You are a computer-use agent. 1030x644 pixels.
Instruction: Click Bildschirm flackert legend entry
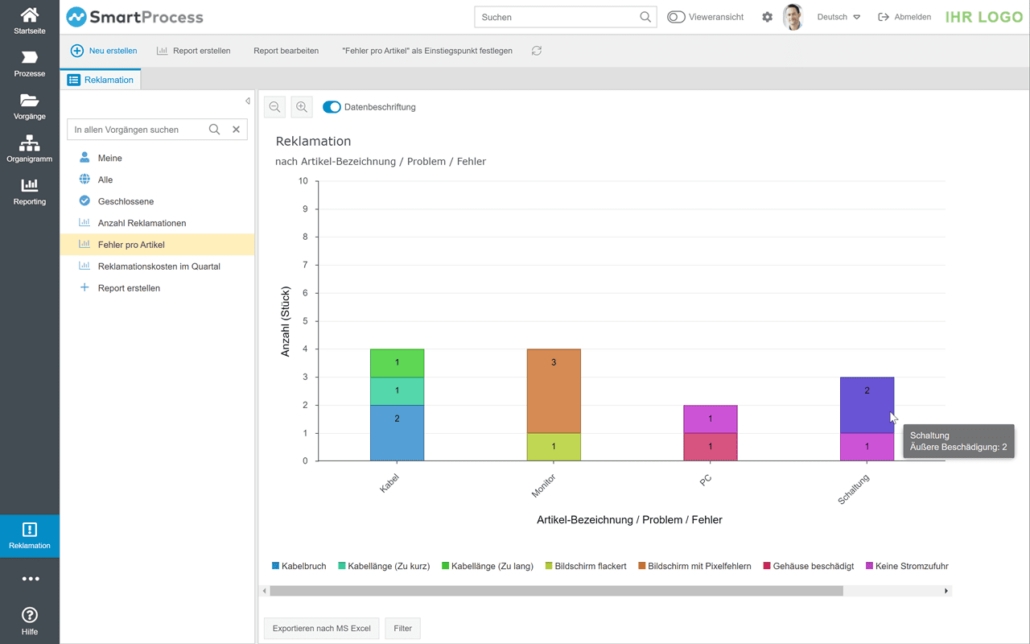point(585,566)
